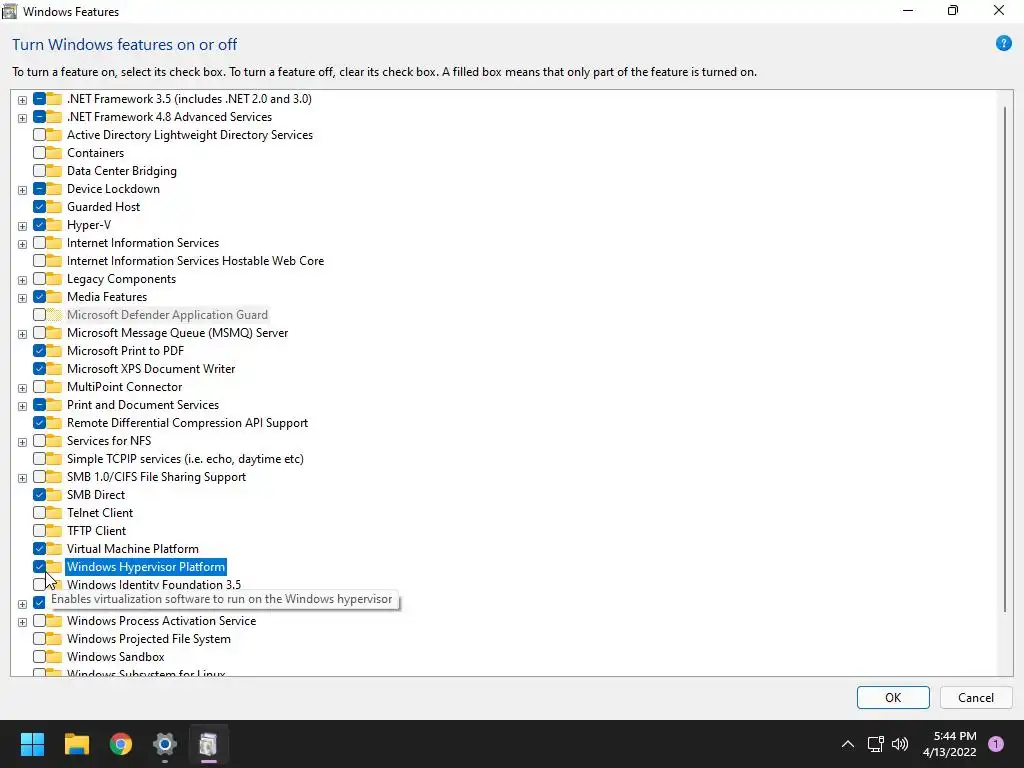
Task: Click the Legacy Components folder icon
Action: click(54, 279)
